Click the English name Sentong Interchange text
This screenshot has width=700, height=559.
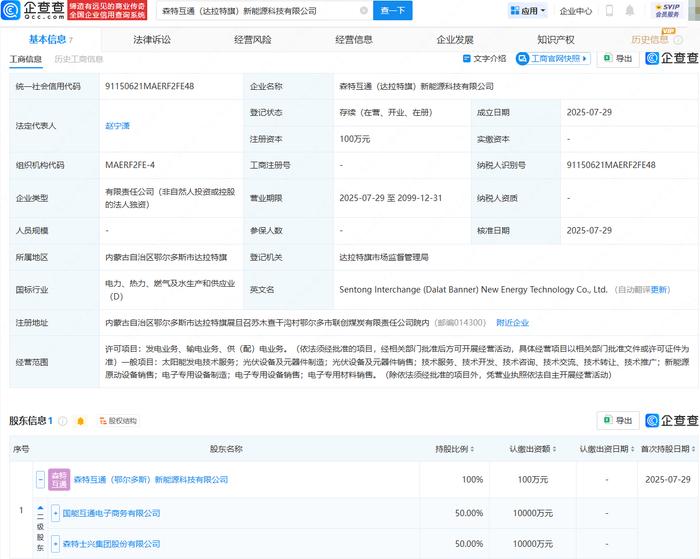pos(473,290)
